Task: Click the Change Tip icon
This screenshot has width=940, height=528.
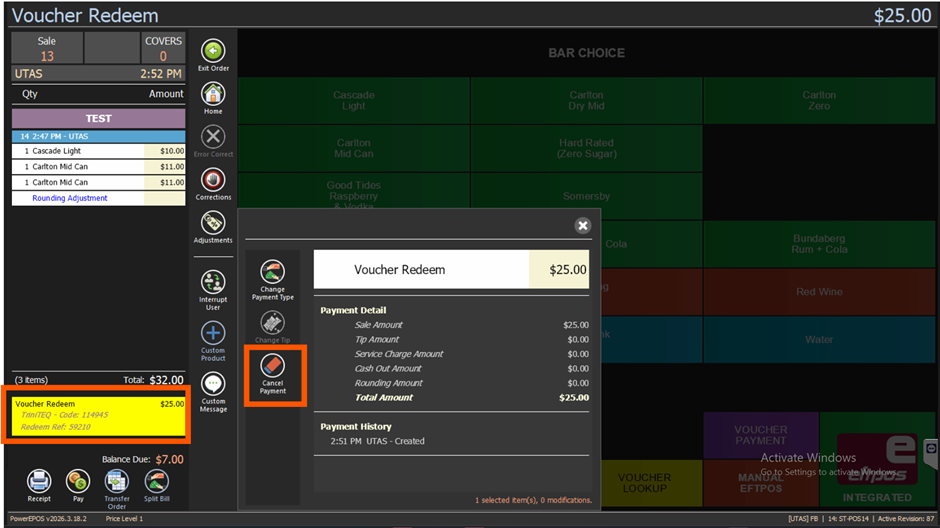Action: [272, 323]
